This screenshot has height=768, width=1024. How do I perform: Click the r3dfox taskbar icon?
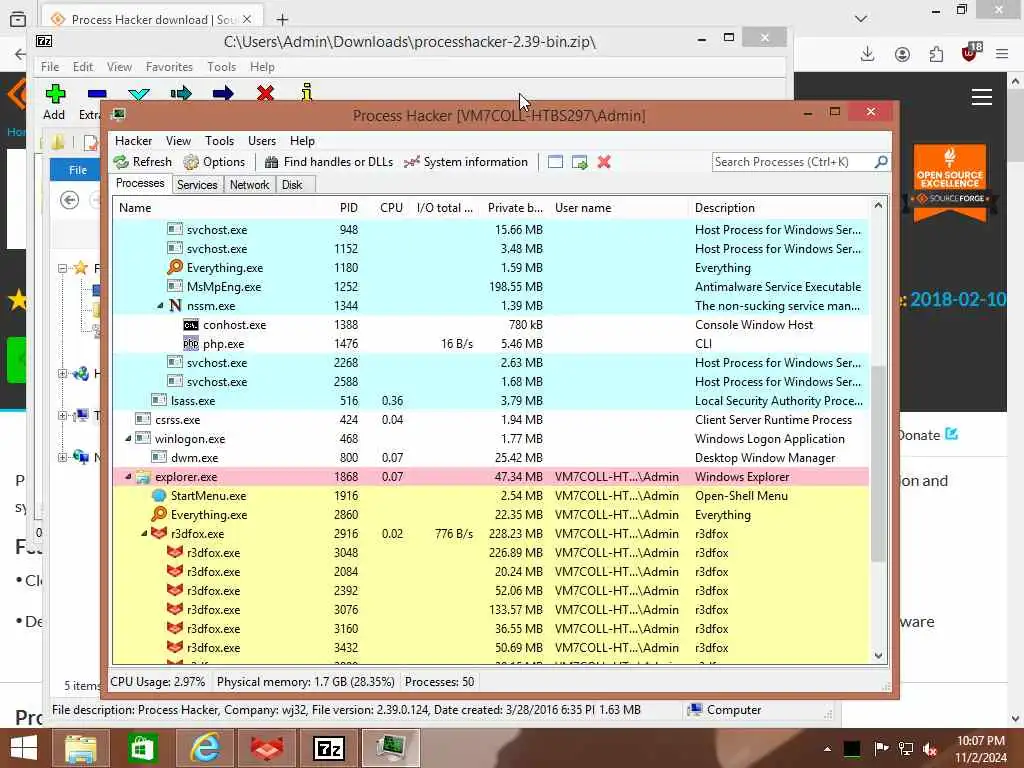pos(267,748)
